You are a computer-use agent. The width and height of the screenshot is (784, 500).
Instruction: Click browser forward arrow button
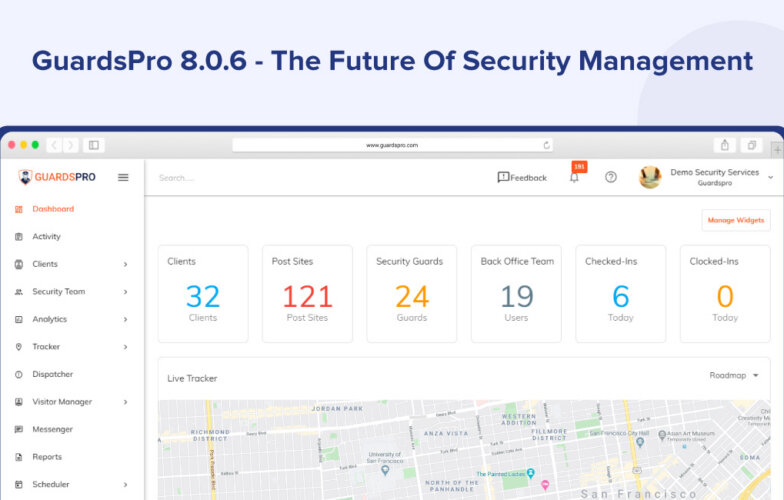coord(70,145)
